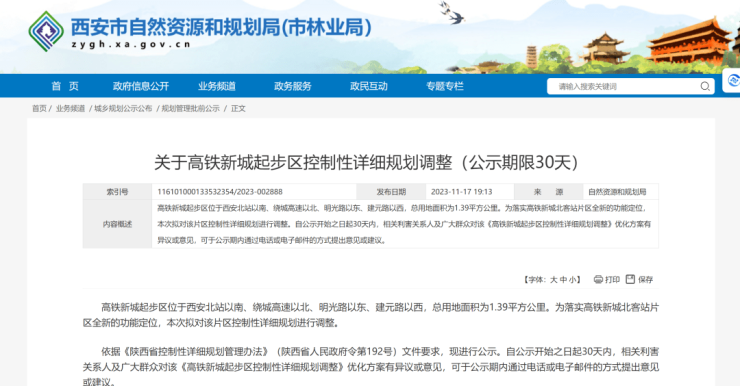The image size is (740, 386).
Task: Click the 来源 label cell
Action: (548, 192)
